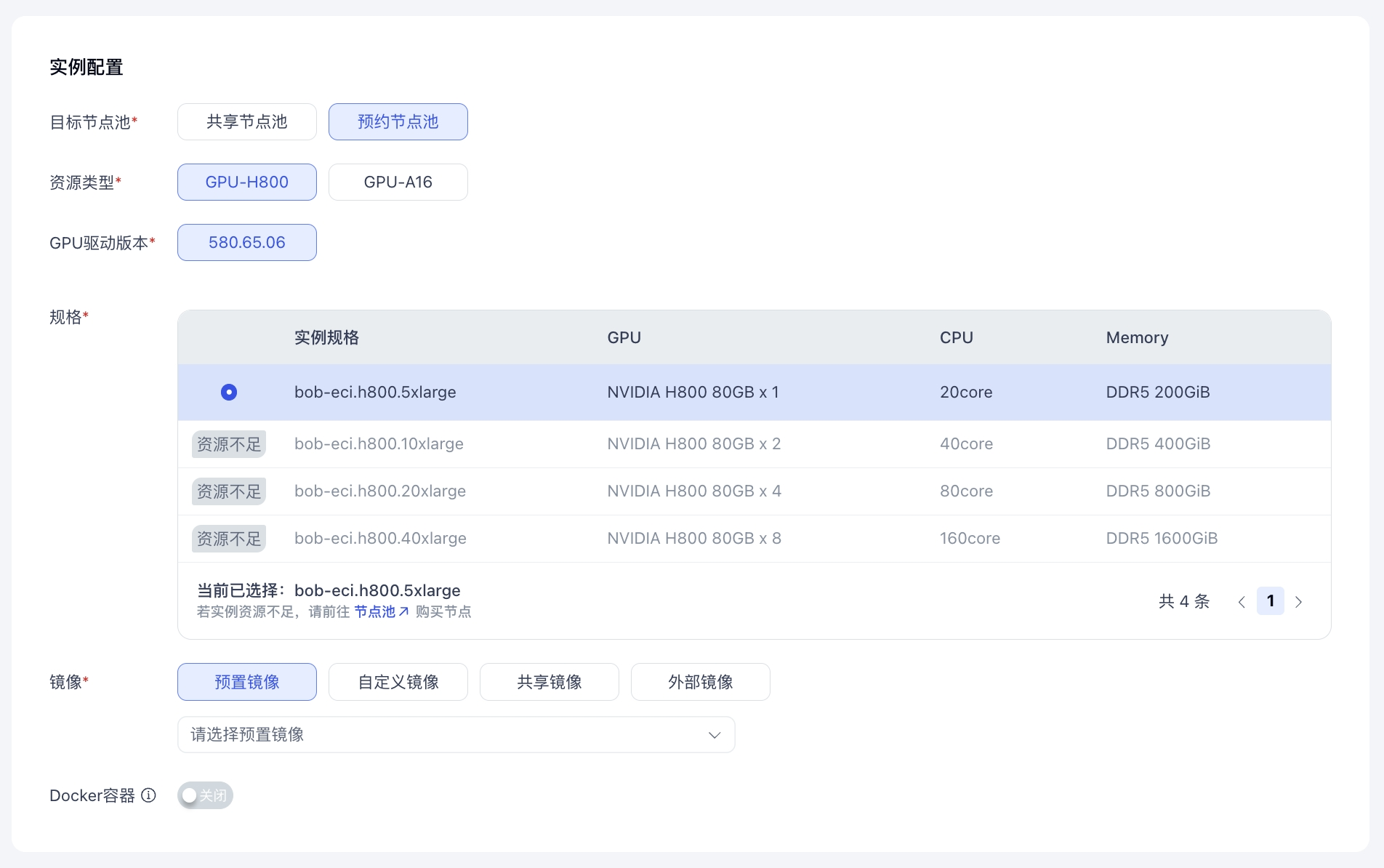1384x868 pixels.
Task: Click the next page arrow in pagination
Action: click(x=1298, y=602)
